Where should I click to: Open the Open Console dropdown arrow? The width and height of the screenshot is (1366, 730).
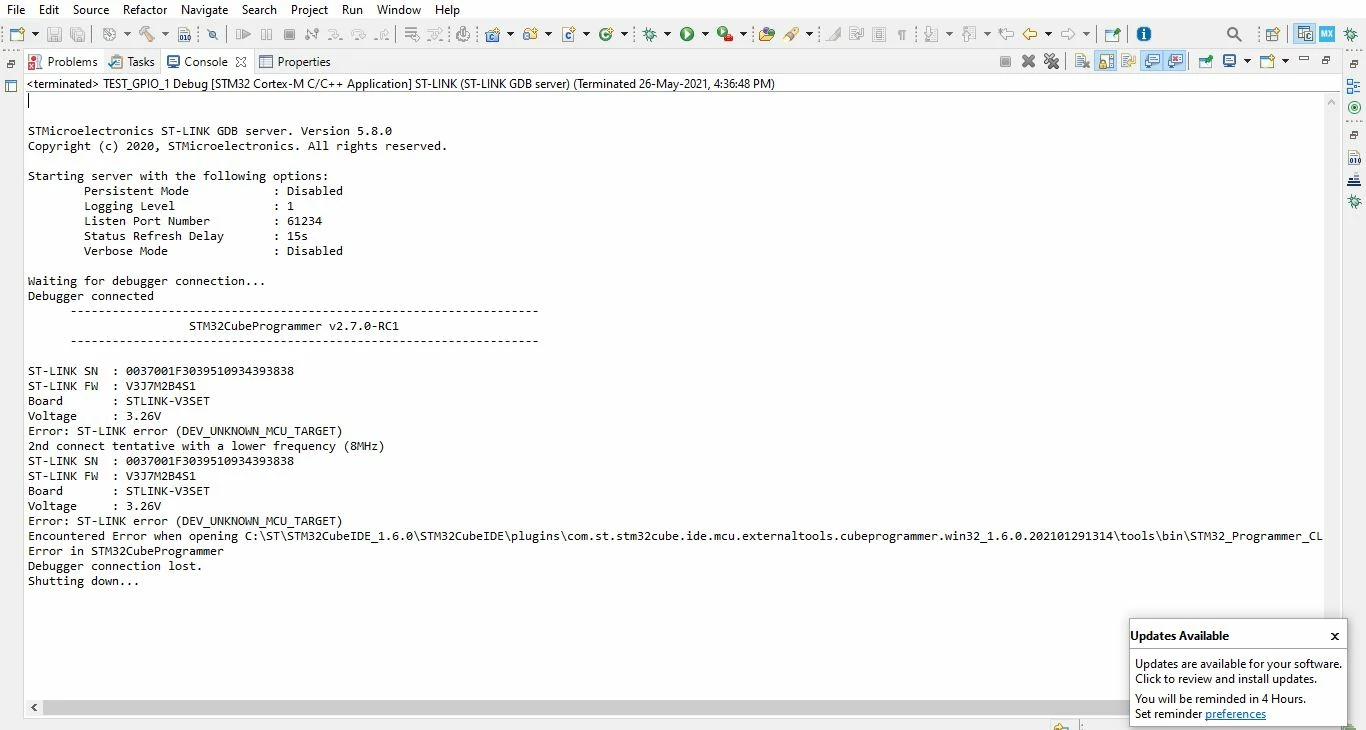point(1285,61)
